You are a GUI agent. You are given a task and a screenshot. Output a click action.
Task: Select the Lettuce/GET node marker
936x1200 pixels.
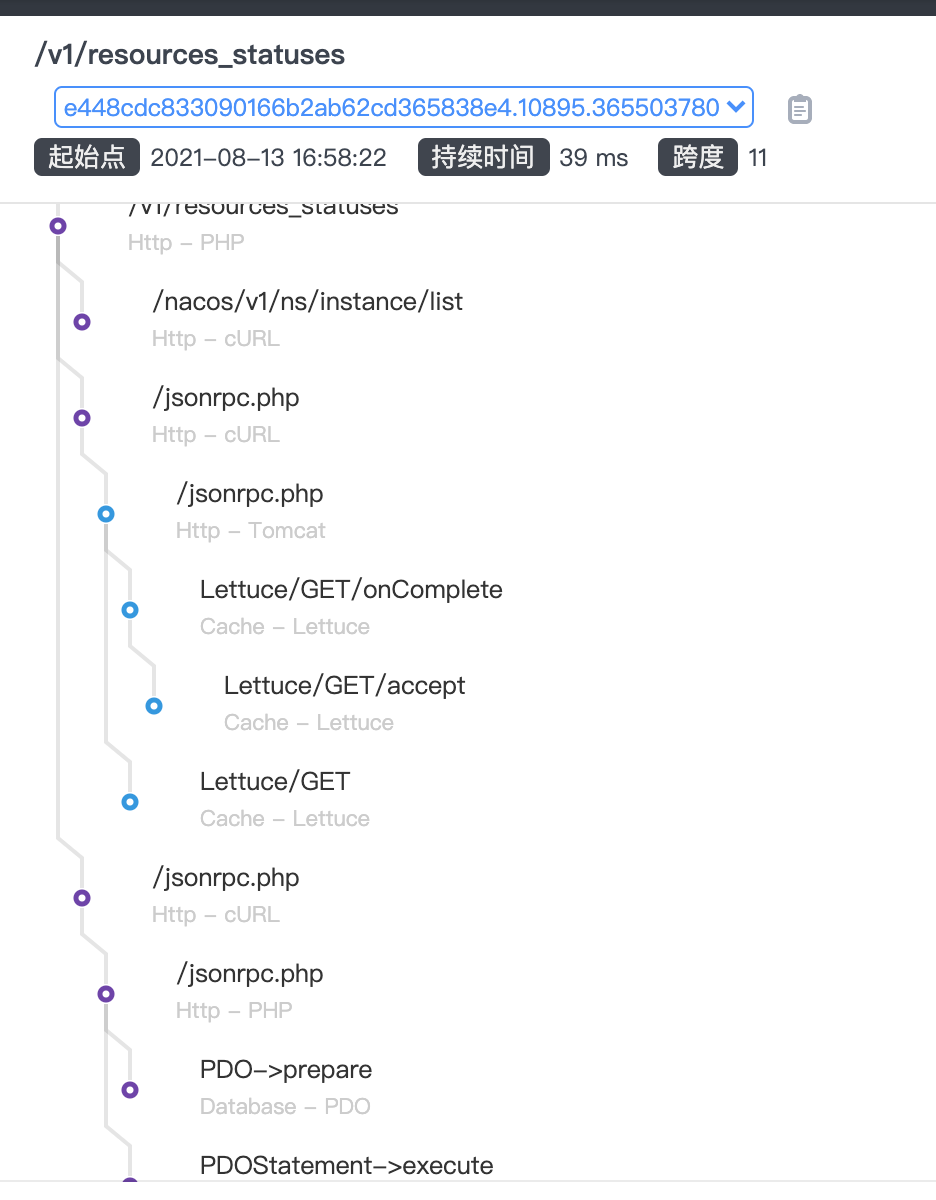[x=130, y=801]
